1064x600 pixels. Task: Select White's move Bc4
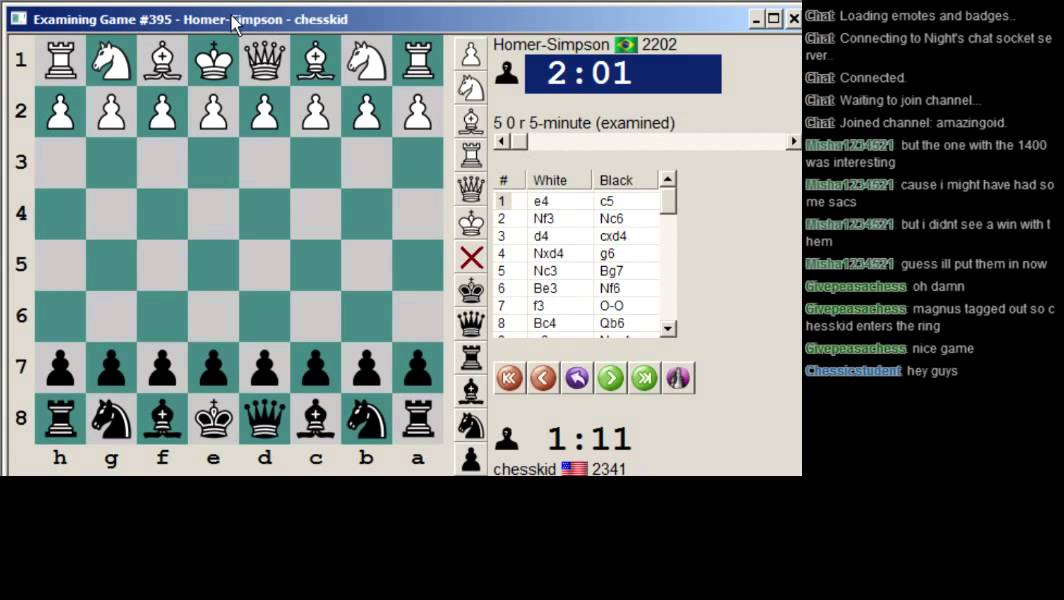click(x=544, y=323)
